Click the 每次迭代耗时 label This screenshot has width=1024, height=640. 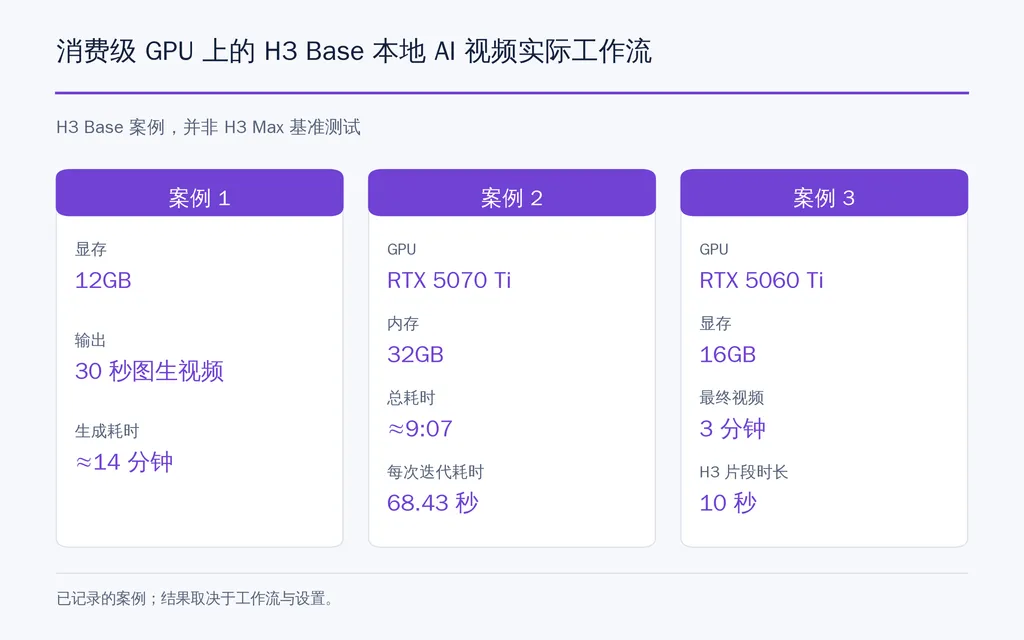click(x=436, y=472)
